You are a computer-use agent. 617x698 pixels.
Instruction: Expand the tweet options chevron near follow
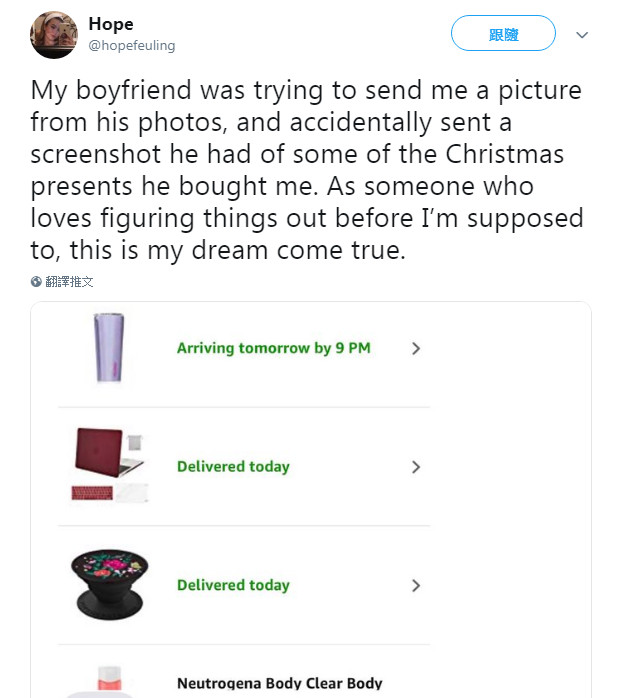(x=582, y=35)
